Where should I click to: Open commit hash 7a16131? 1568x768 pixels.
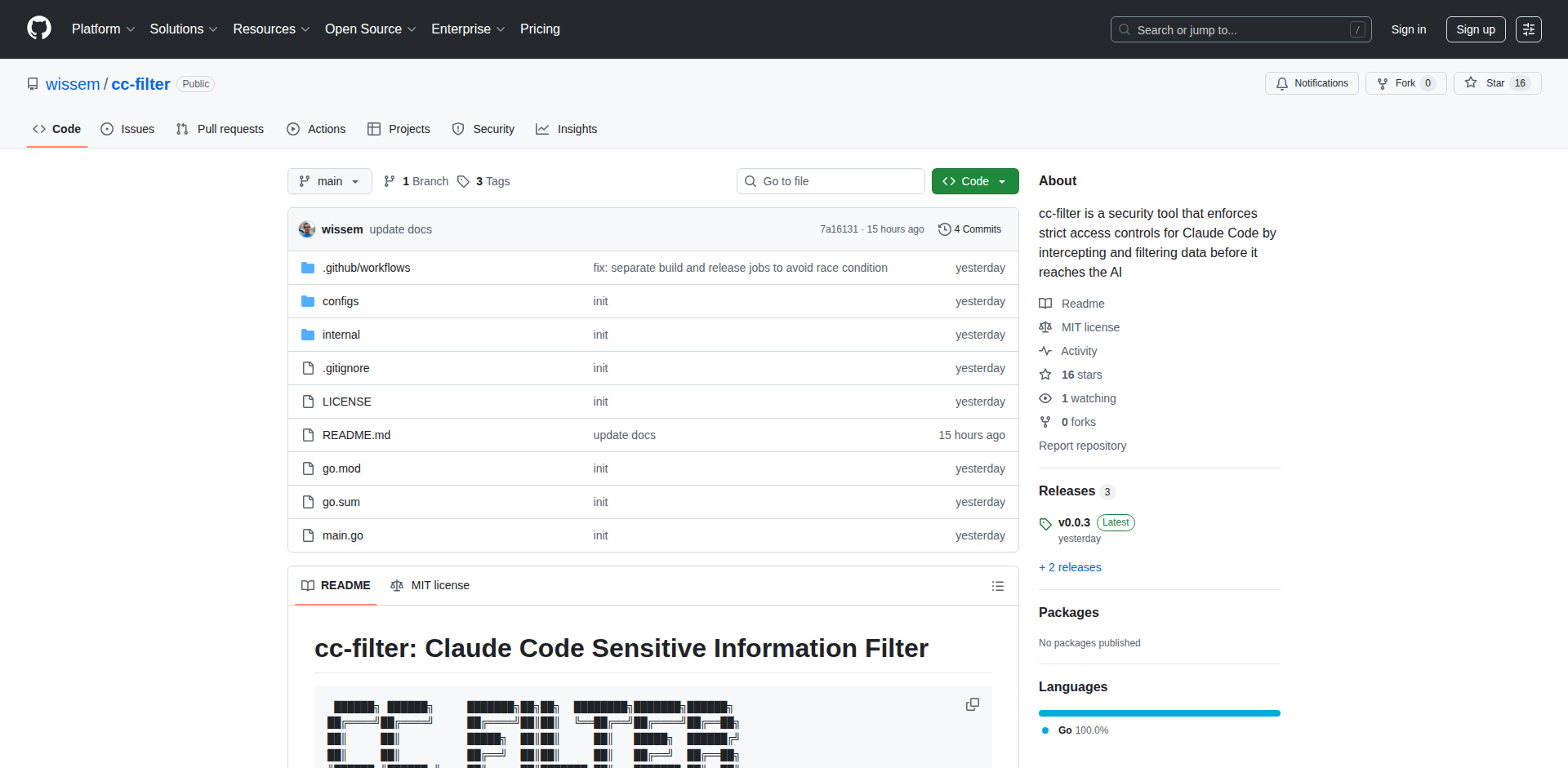(x=839, y=229)
